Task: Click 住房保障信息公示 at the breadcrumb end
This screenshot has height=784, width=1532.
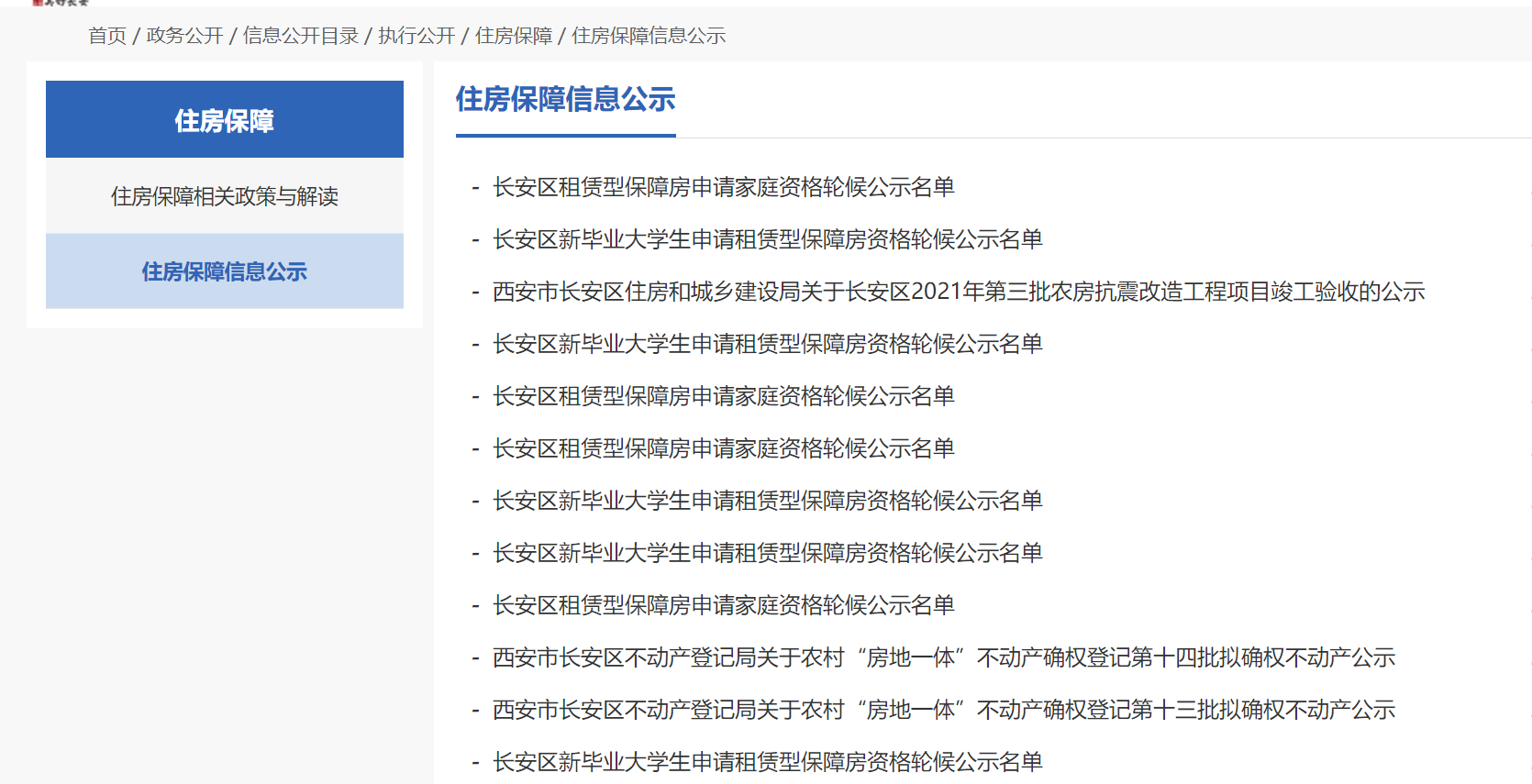Action: pos(649,36)
